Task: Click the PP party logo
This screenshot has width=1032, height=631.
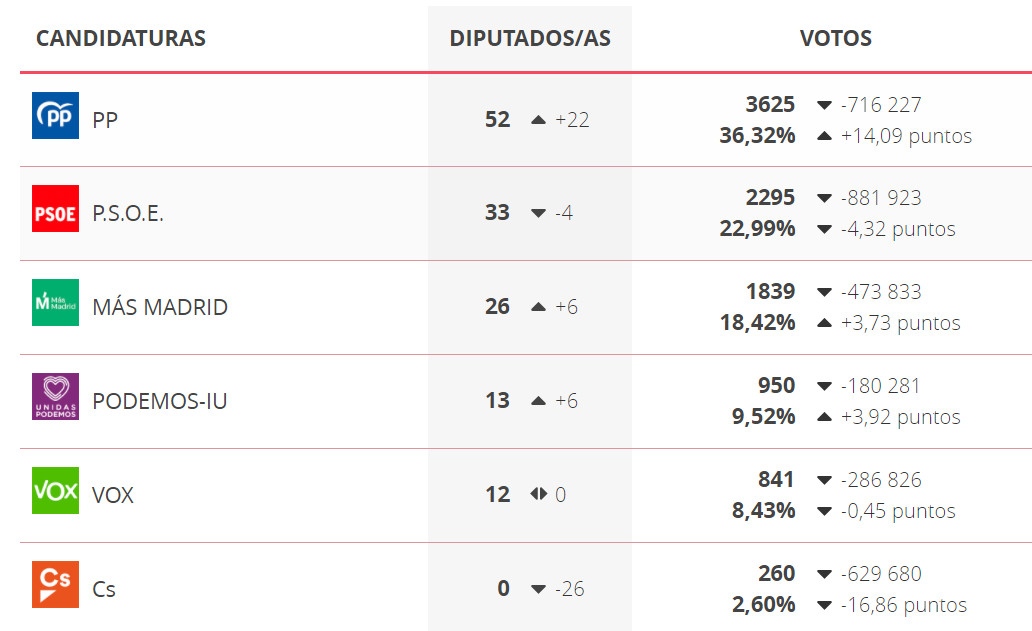Action: pyautogui.click(x=55, y=115)
